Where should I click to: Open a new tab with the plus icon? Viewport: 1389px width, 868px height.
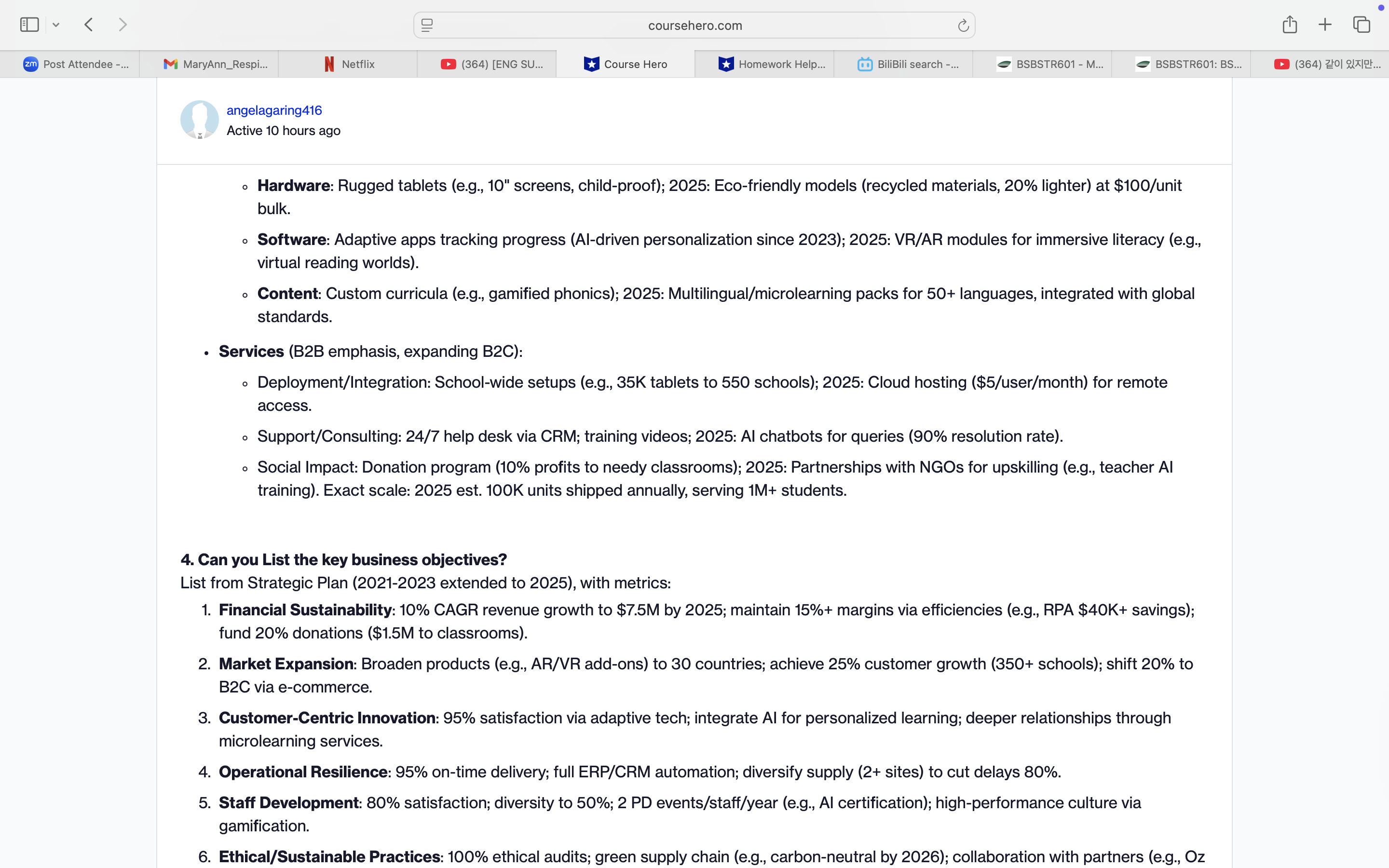[1325, 25]
